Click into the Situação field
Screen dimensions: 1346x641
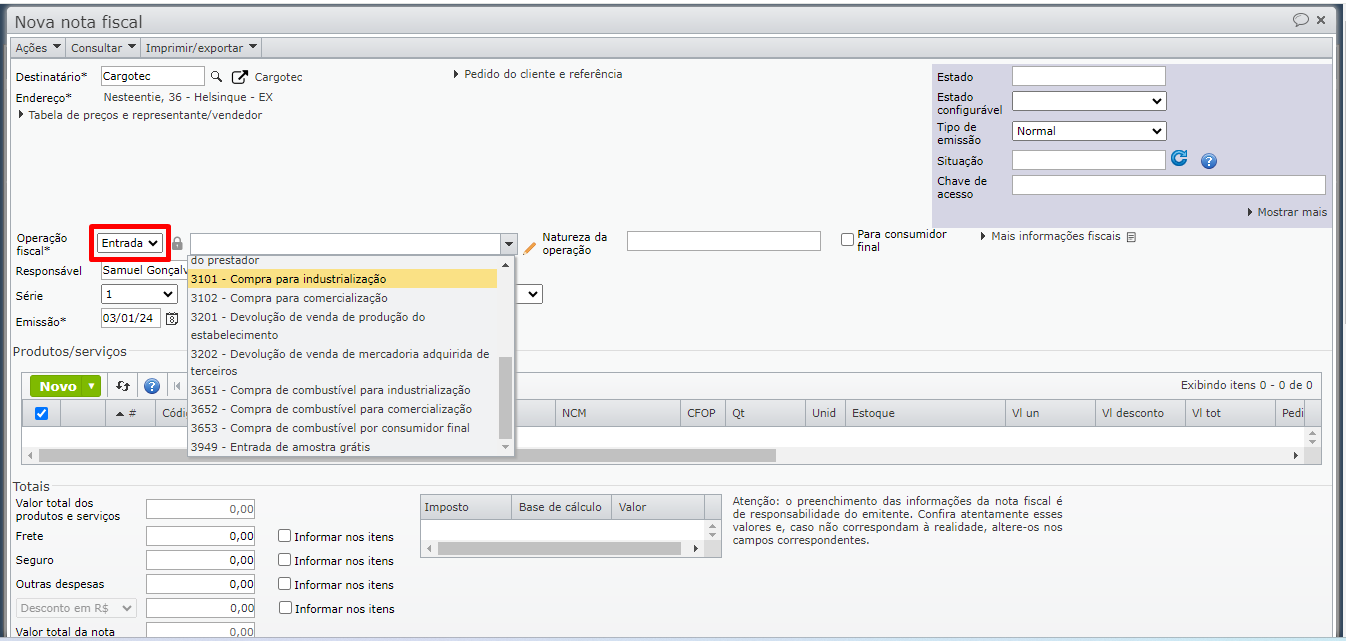1089,160
